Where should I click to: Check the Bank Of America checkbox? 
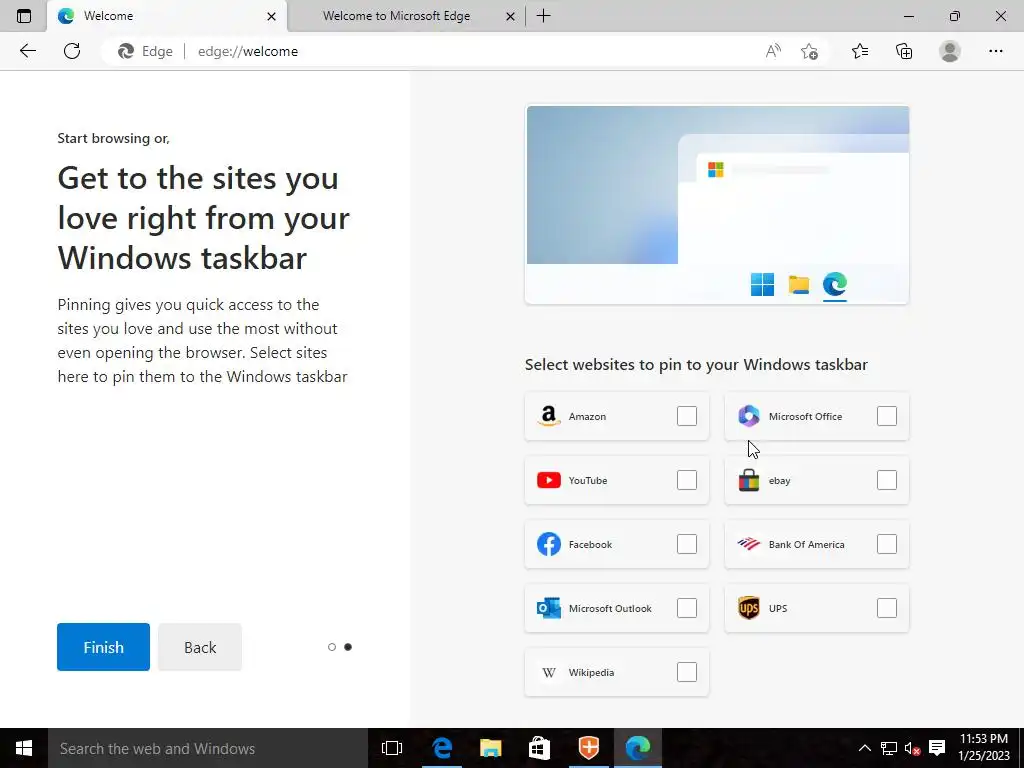pyautogui.click(x=887, y=544)
